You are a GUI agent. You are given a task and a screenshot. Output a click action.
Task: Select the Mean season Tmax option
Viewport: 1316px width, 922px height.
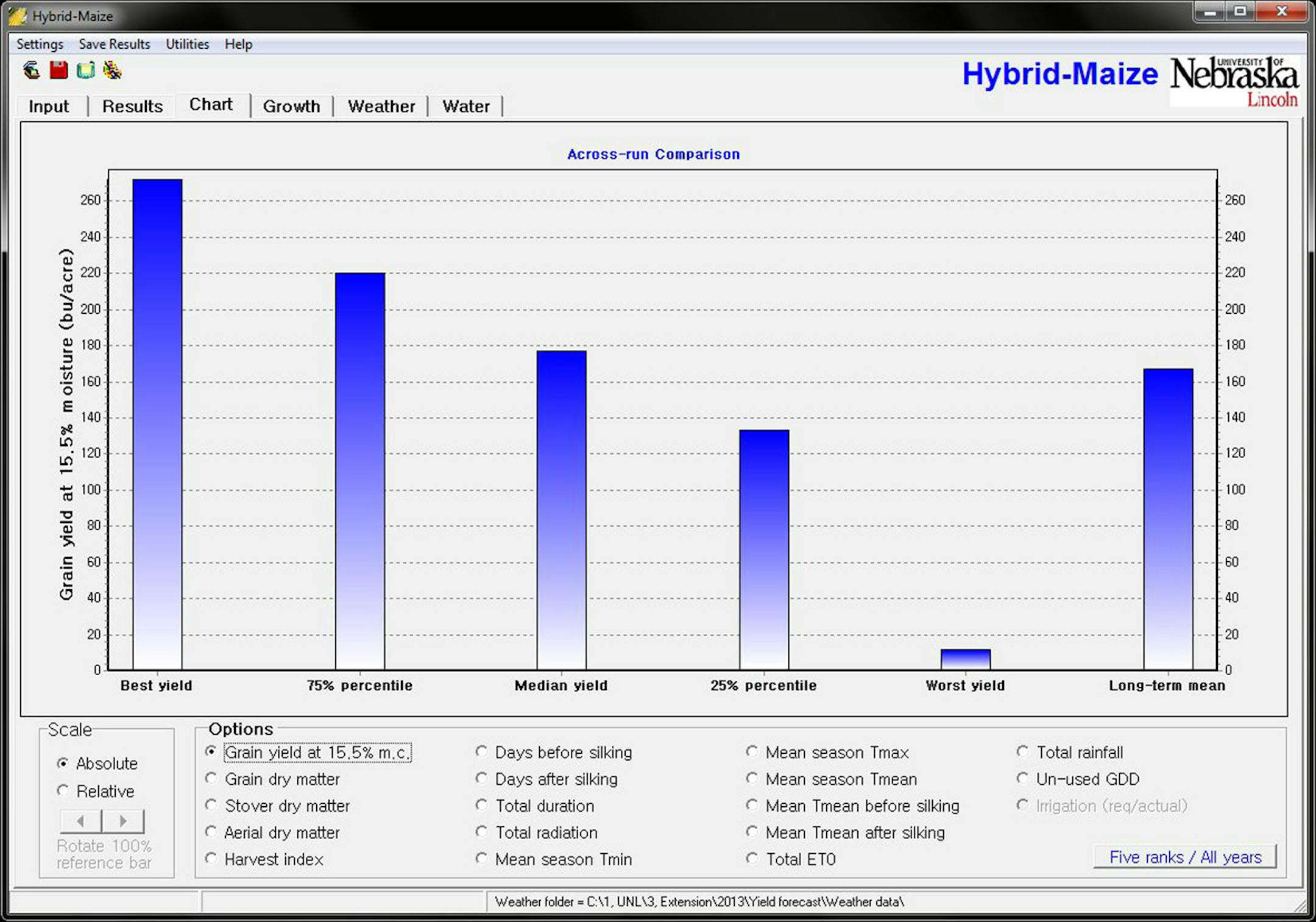[x=827, y=753]
